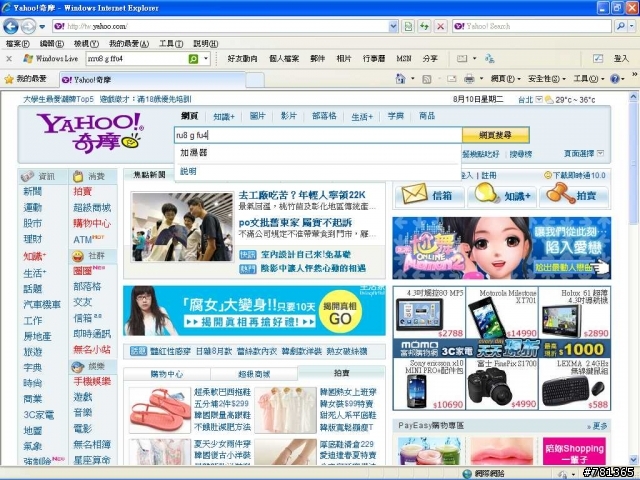Open the recent pages dropdown arrow
This screenshot has height=480, width=640.
[x=42, y=27]
